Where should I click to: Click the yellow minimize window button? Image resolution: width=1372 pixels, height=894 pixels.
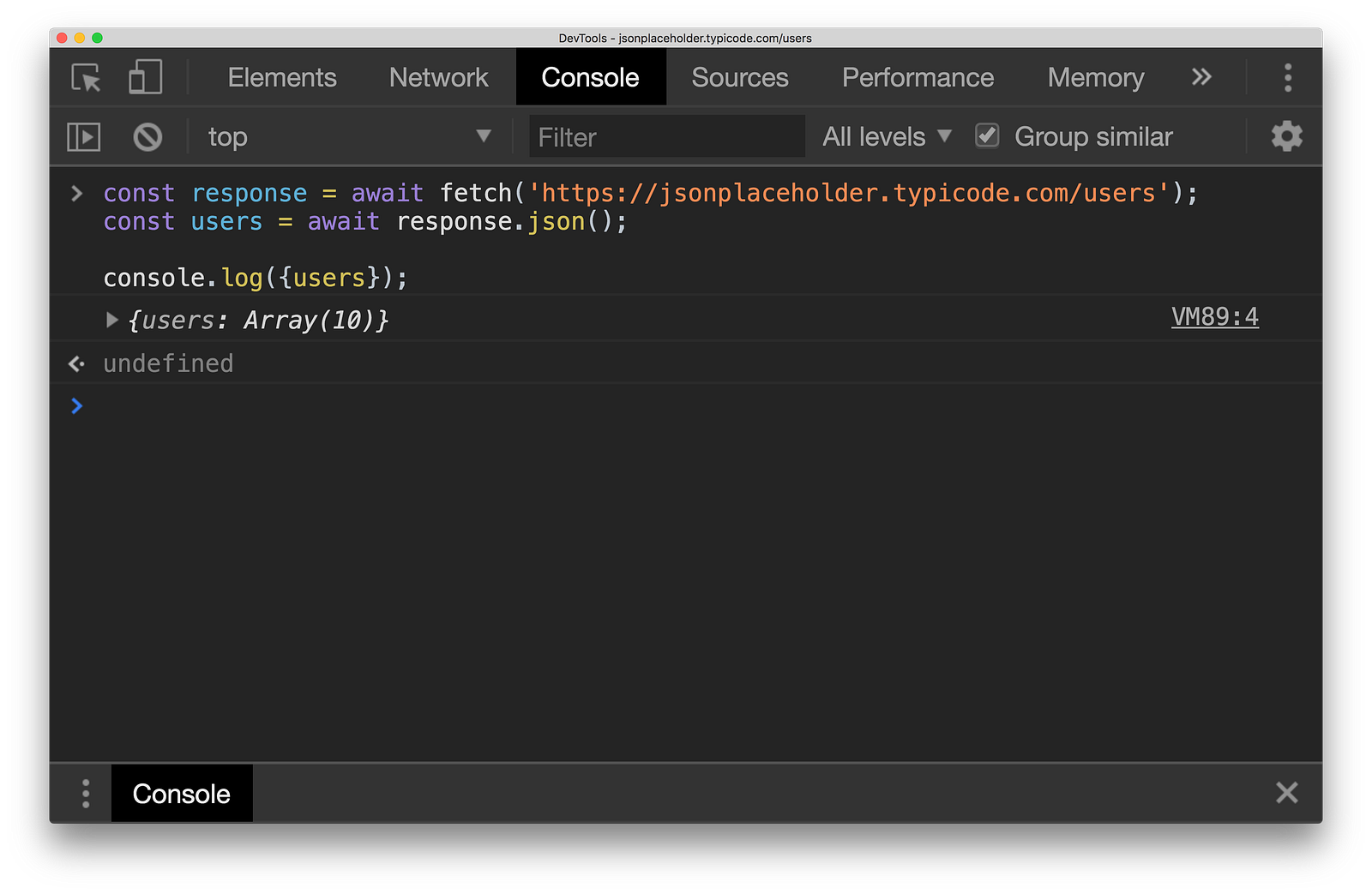pyautogui.click(x=80, y=38)
